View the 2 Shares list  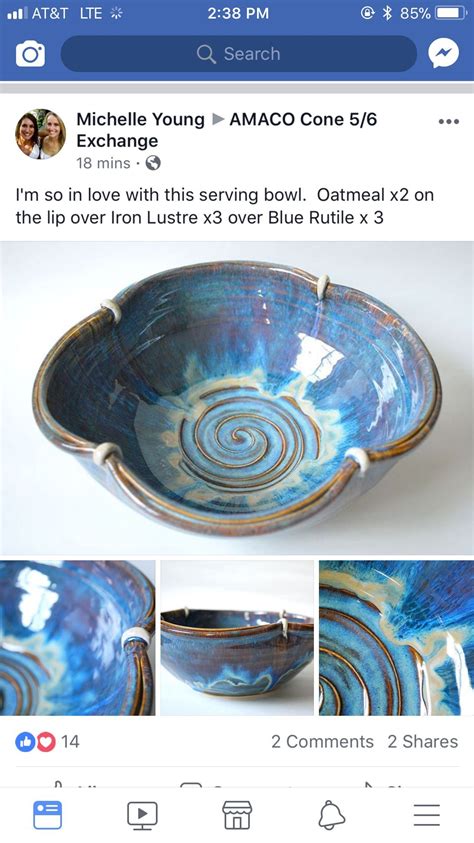pos(423,741)
